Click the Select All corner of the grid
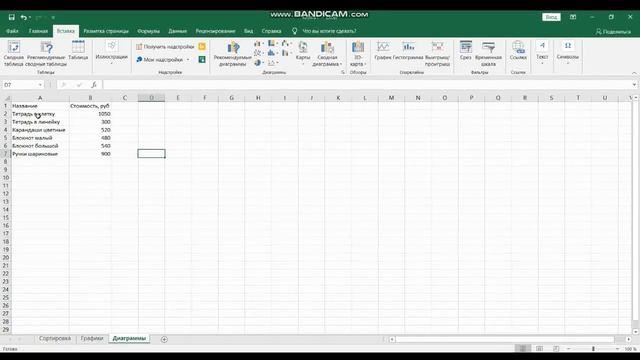 6,98
